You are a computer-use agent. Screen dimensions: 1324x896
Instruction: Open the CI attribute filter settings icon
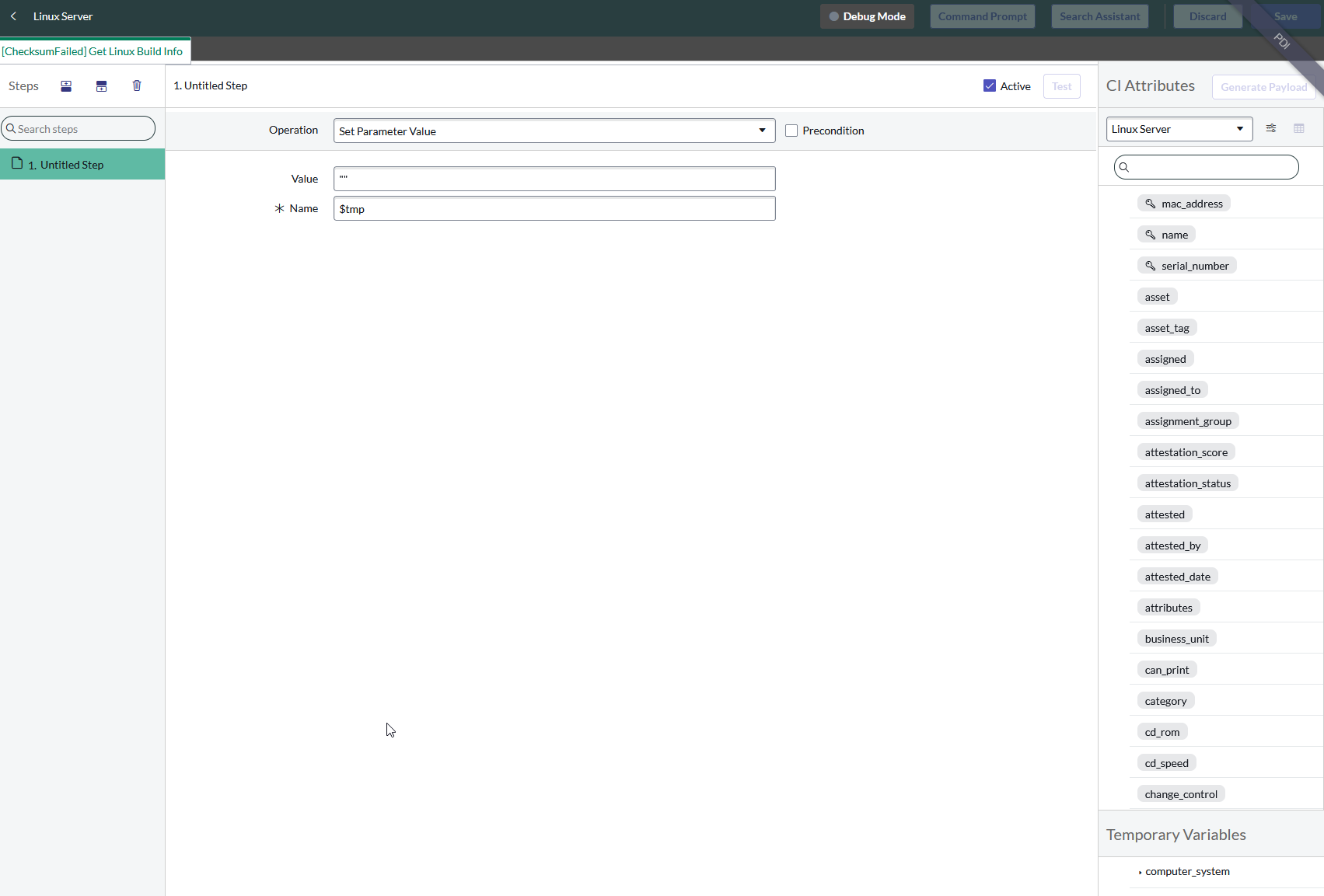(1270, 128)
